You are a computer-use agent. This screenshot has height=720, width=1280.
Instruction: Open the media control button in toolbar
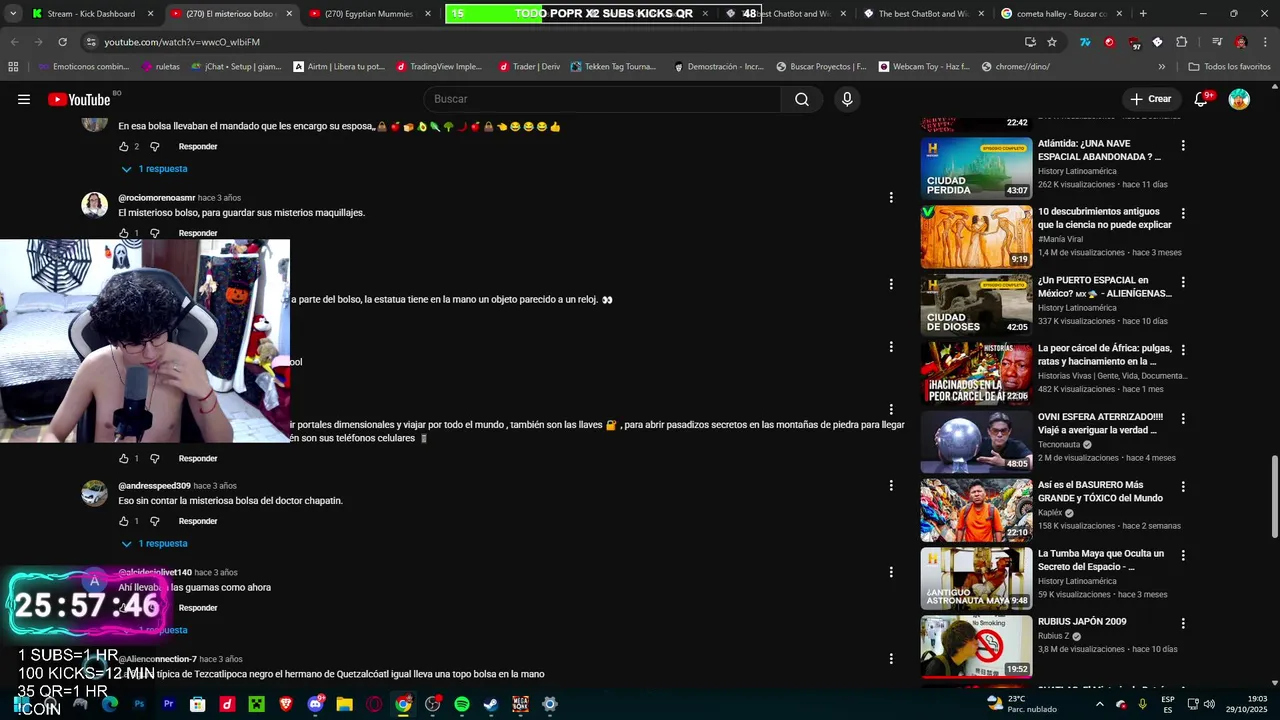point(1216,42)
